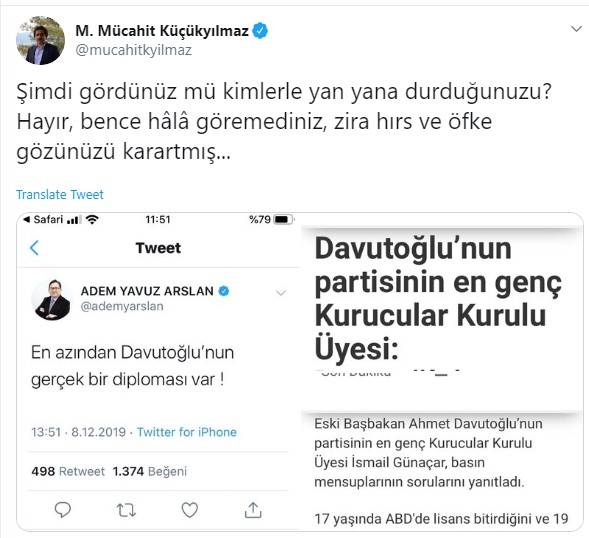589x538 pixels.
Task: Click Adem Yavuz Arslan's avatar
Action: 51,299
